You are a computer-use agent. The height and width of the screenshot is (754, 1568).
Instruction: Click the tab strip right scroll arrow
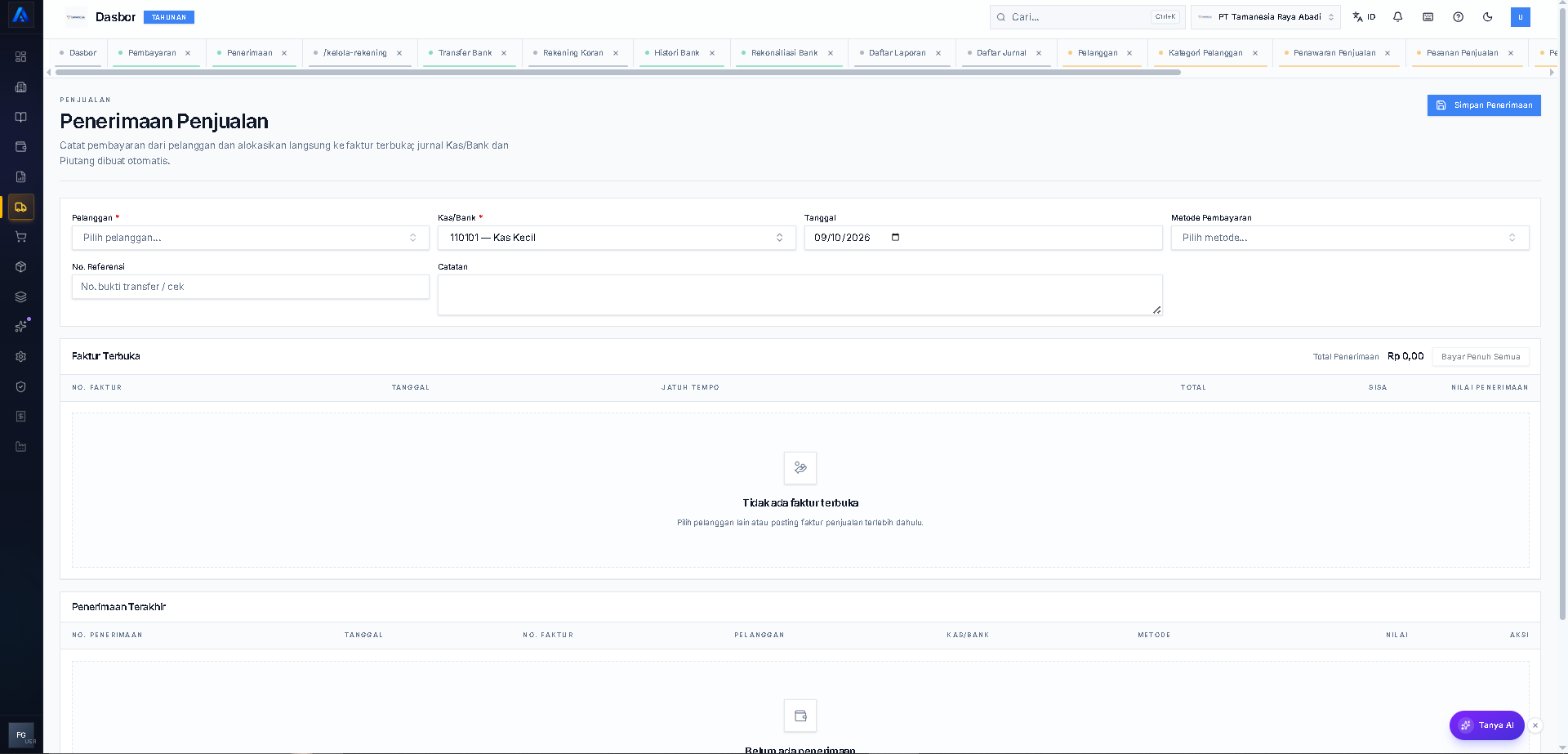(1552, 73)
